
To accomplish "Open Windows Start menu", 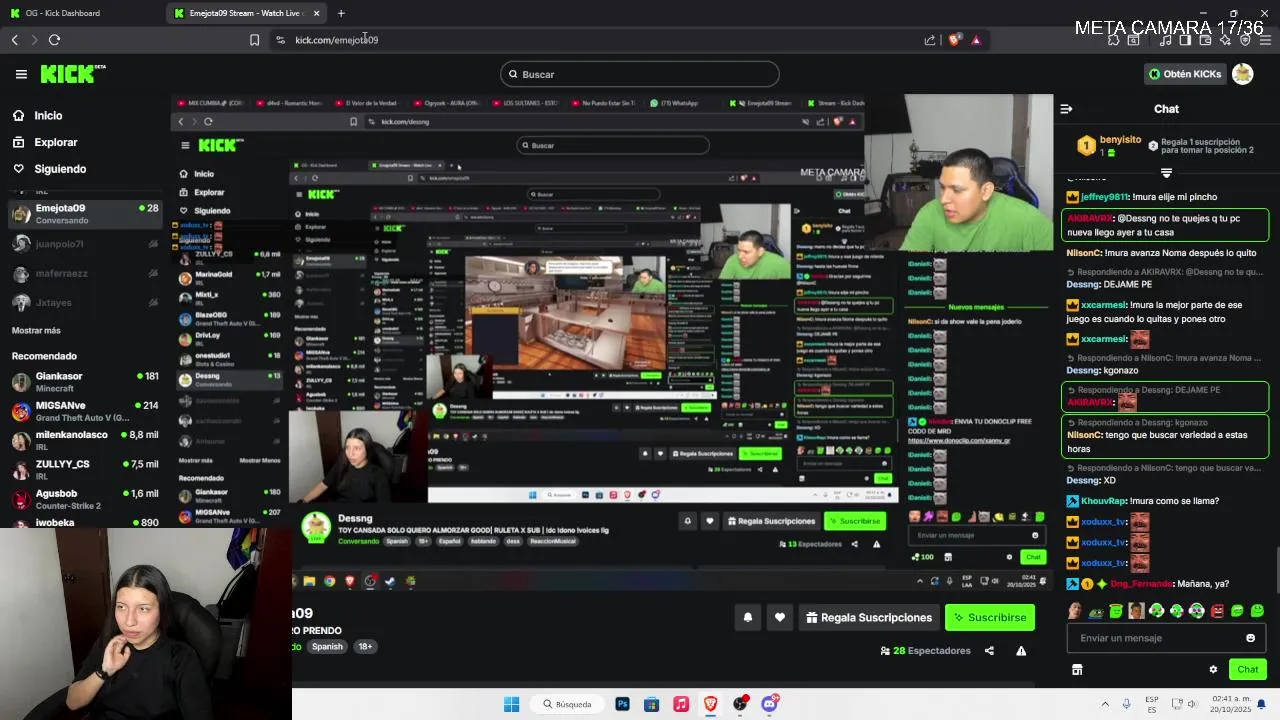I will (511, 704).
